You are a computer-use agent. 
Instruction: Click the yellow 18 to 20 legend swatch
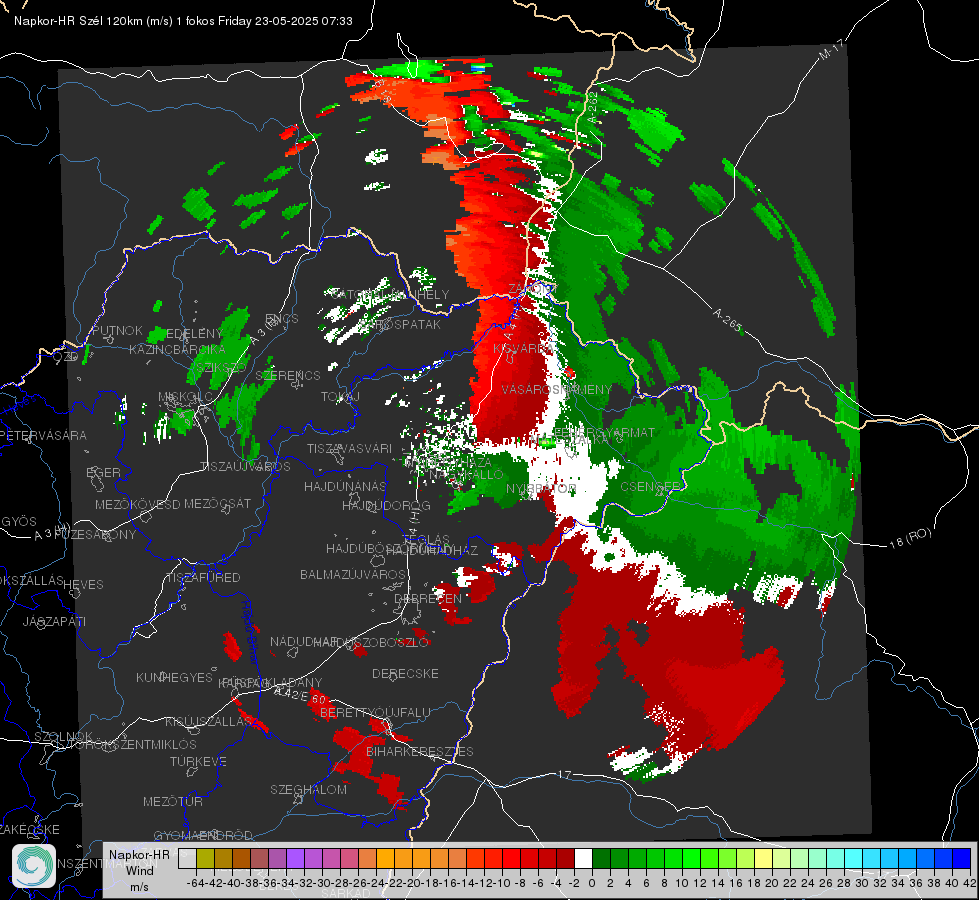point(764,858)
